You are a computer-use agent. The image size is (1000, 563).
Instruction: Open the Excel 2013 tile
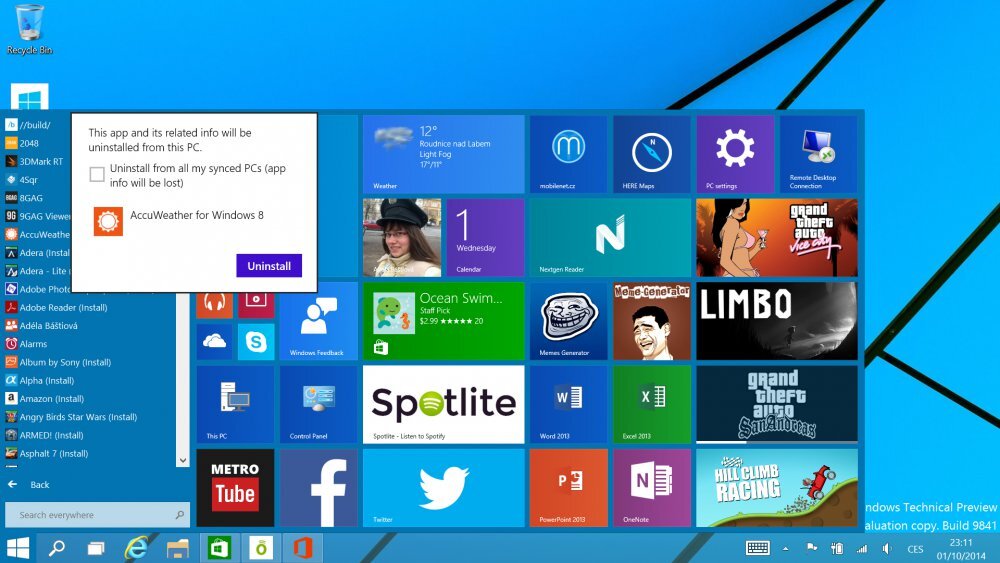coord(652,404)
